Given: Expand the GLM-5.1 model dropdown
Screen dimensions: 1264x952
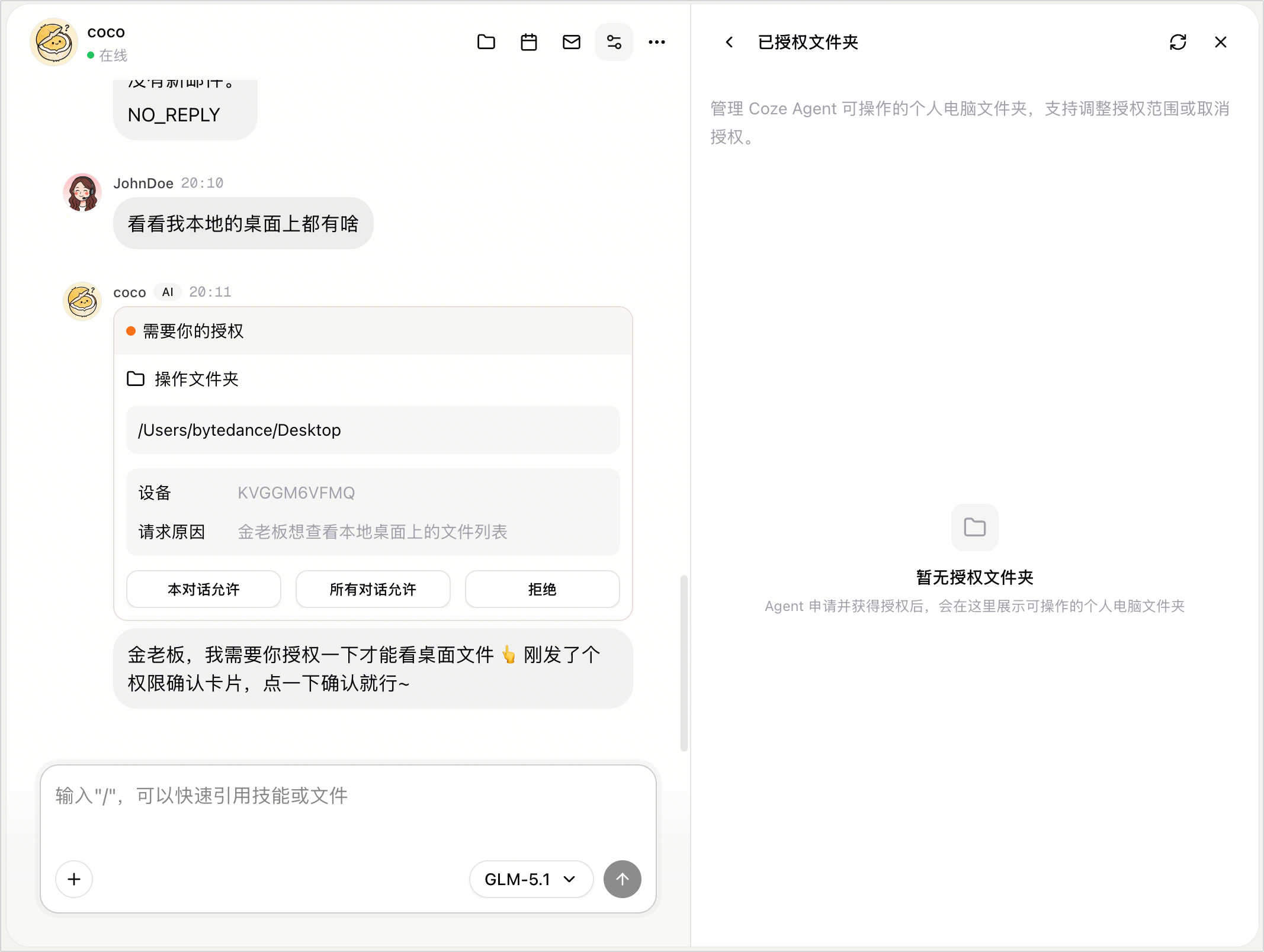Looking at the screenshot, I should 531,879.
